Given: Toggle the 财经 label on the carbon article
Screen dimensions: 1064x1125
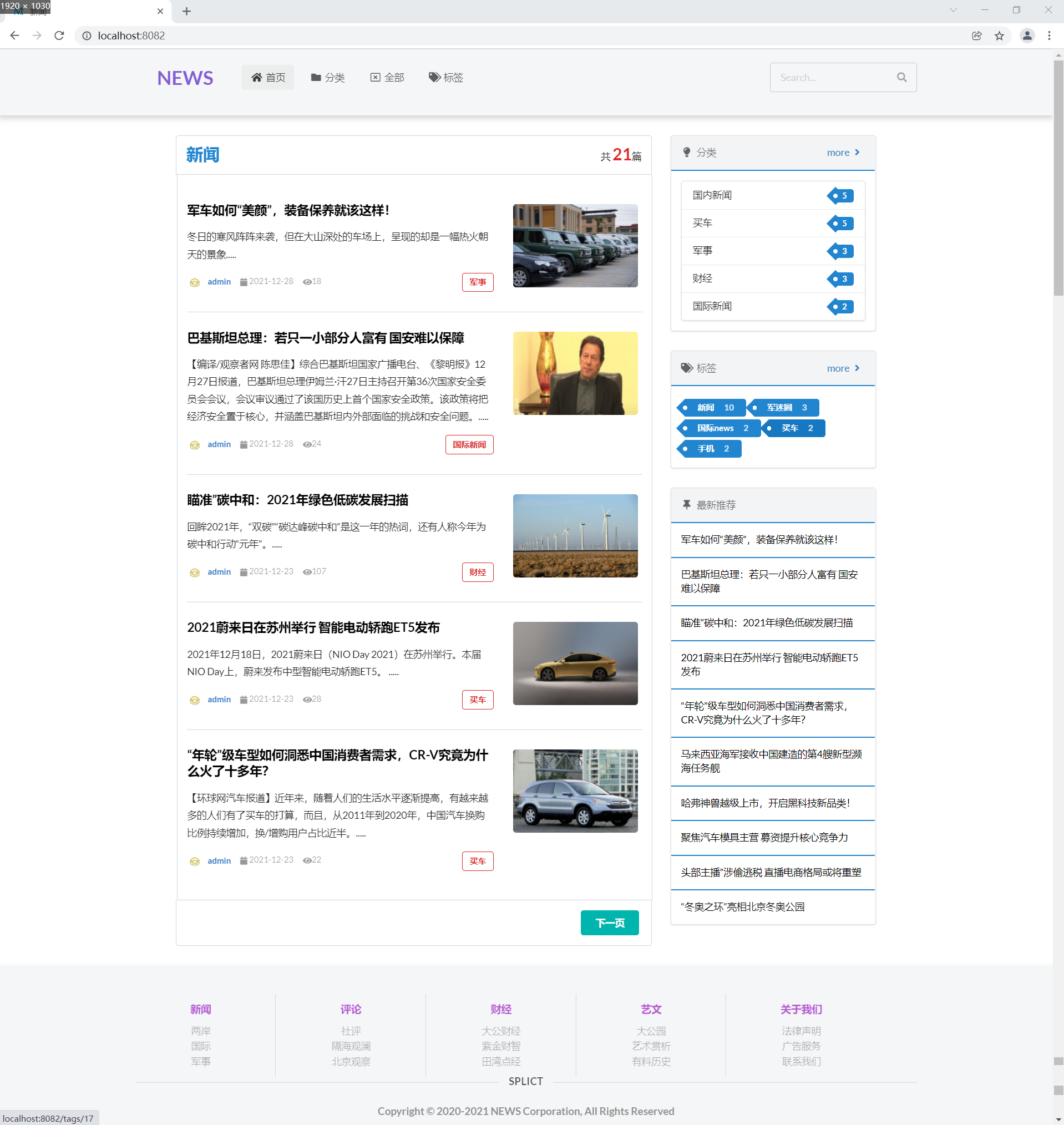Looking at the screenshot, I should point(478,572).
